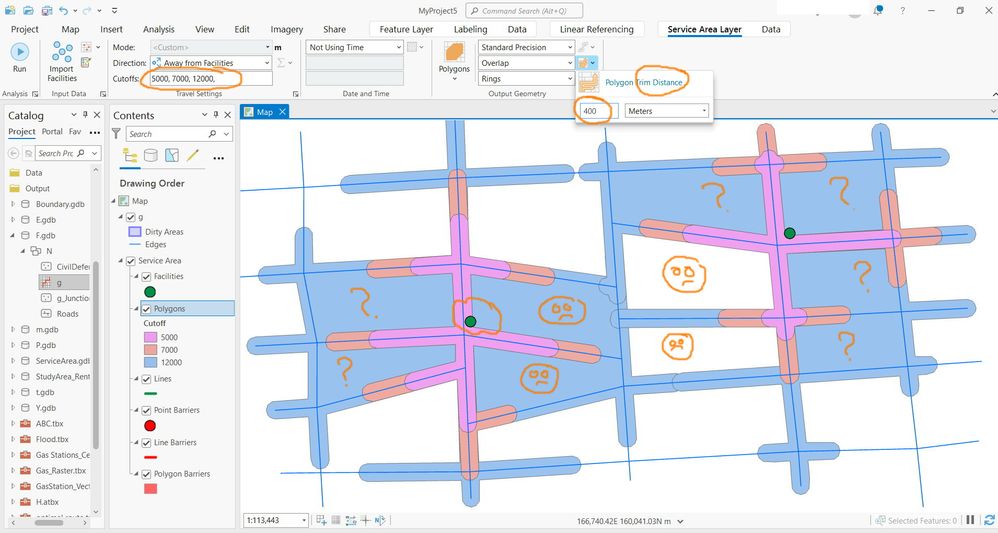Viewport: 998px width, 533px height.
Task: Expand the Boundary.gdb catalog item
Action: pyautogui.click(x=13, y=204)
